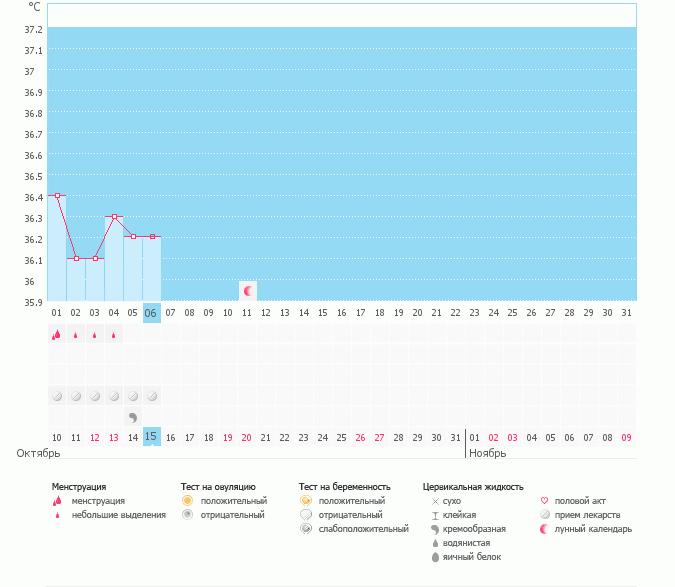Select the 36.3 temperature point on day 04
This screenshot has height=587, width=675.
coord(114,217)
